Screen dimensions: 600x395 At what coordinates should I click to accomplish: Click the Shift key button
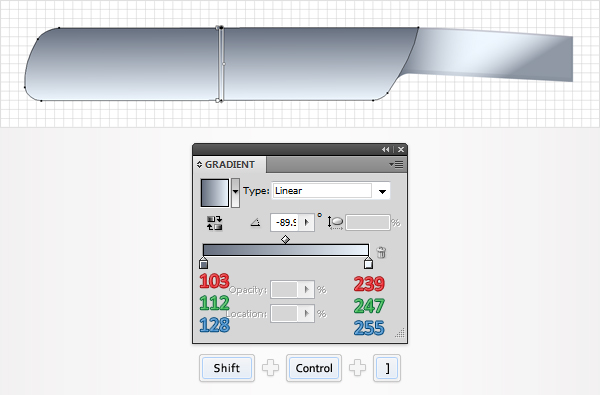click(227, 368)
